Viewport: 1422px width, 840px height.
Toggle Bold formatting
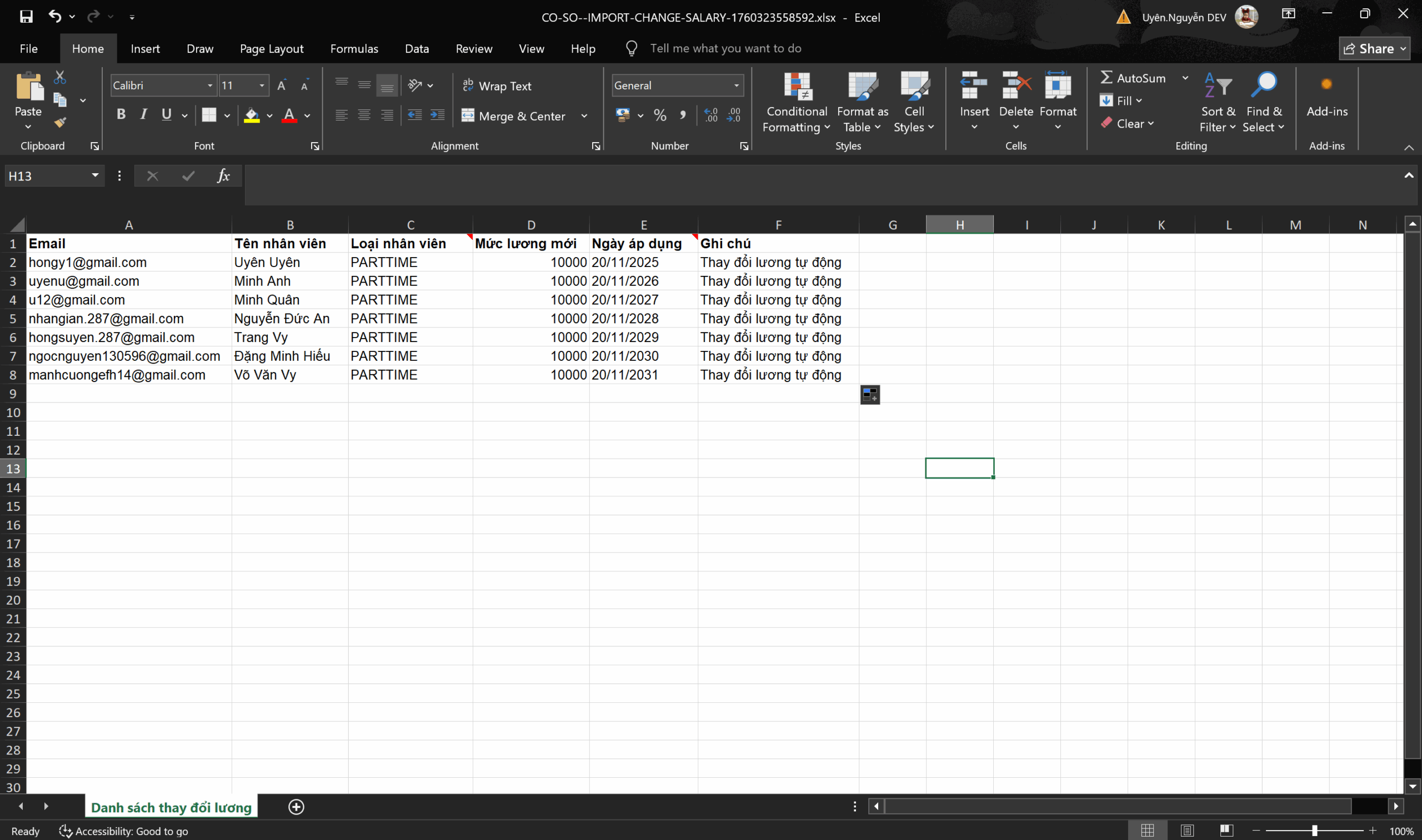tap(121, 115)
